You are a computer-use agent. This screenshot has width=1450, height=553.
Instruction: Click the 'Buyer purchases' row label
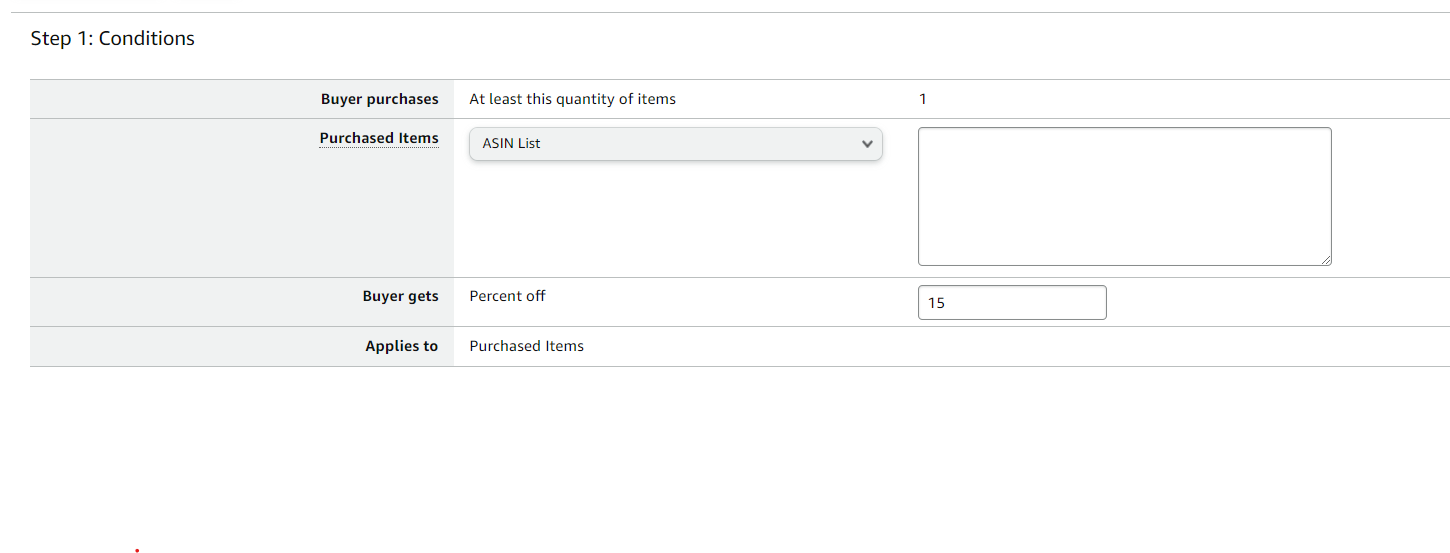pos(379,99)
